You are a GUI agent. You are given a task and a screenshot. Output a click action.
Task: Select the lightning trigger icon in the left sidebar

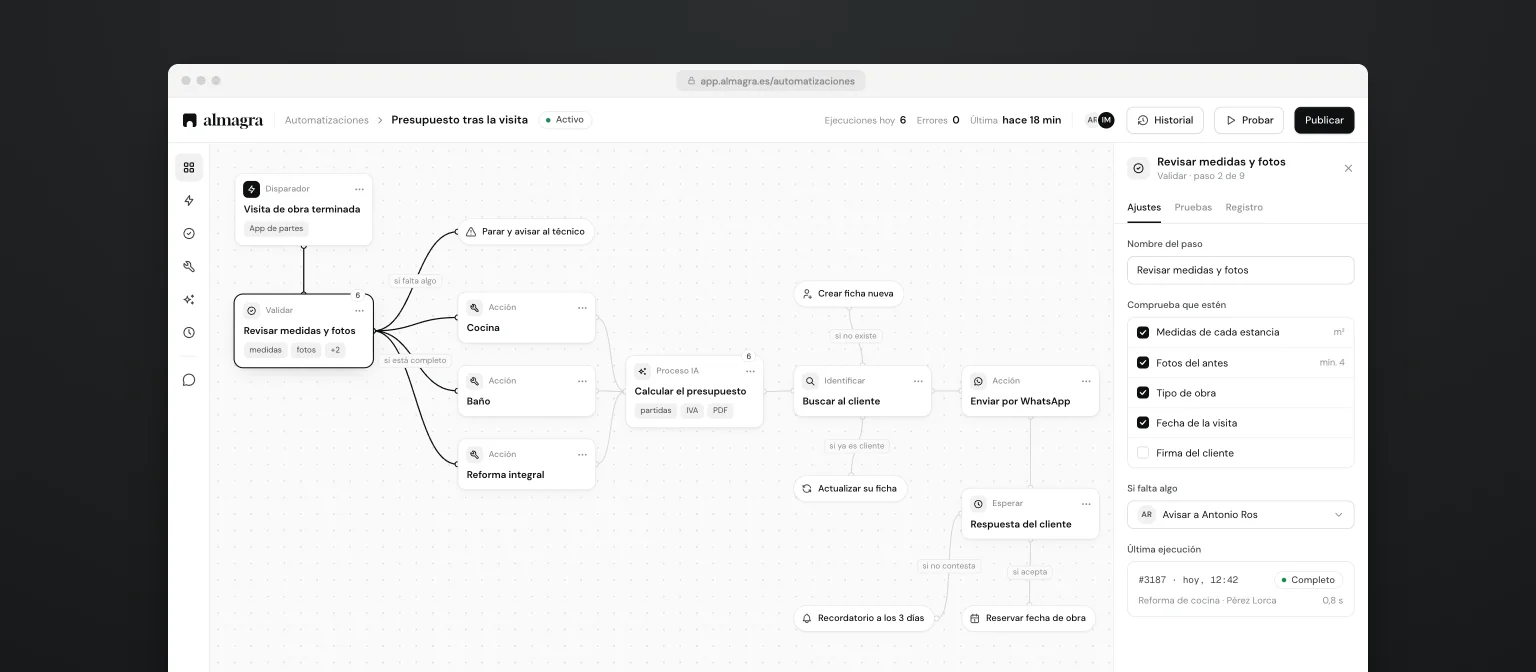coord(189,201)
